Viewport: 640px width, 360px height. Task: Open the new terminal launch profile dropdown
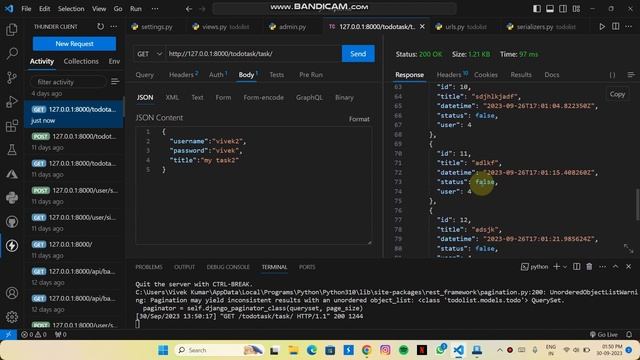coord(565,267)
